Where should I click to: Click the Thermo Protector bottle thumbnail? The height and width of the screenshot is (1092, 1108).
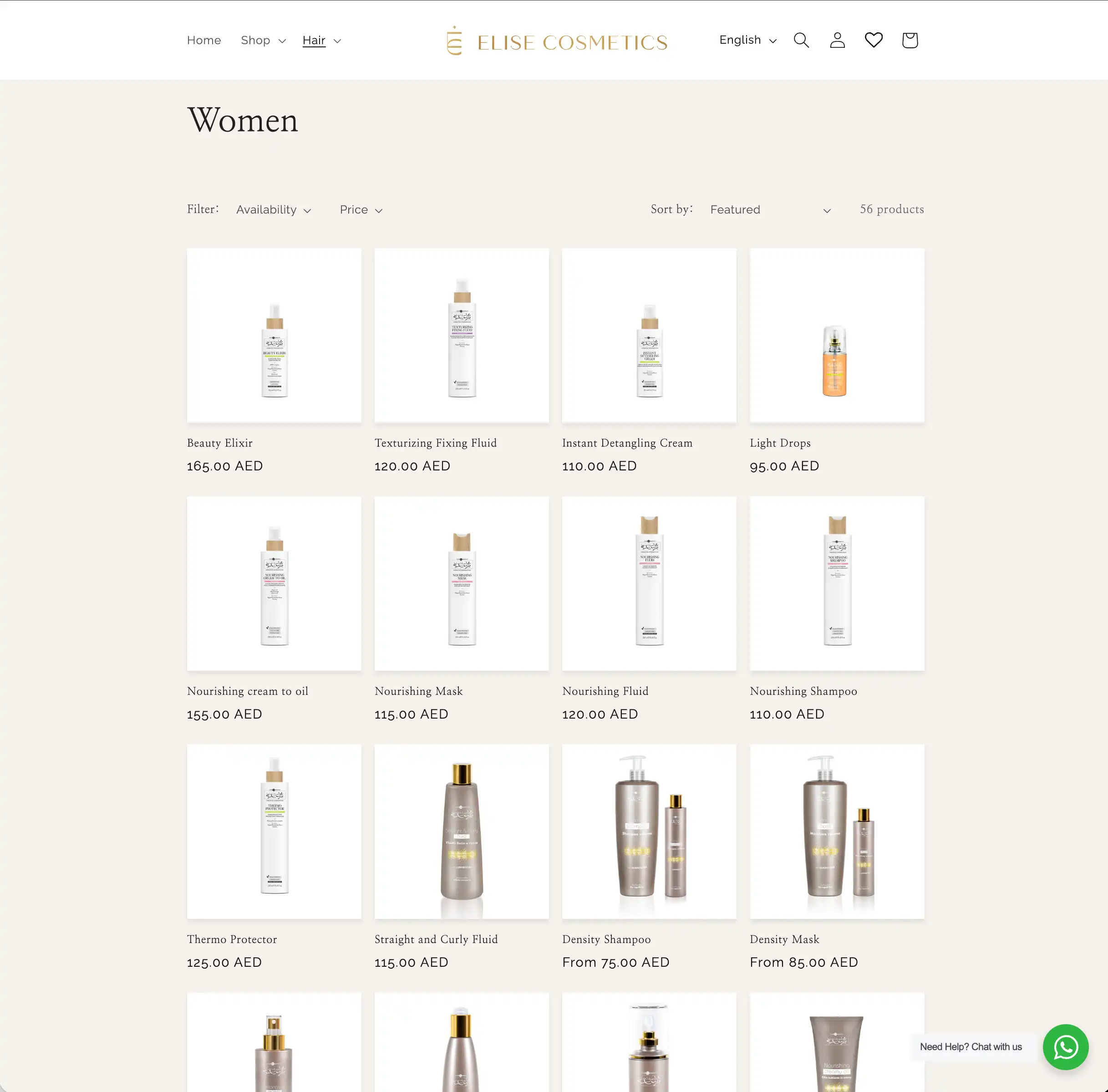(274, 831)
